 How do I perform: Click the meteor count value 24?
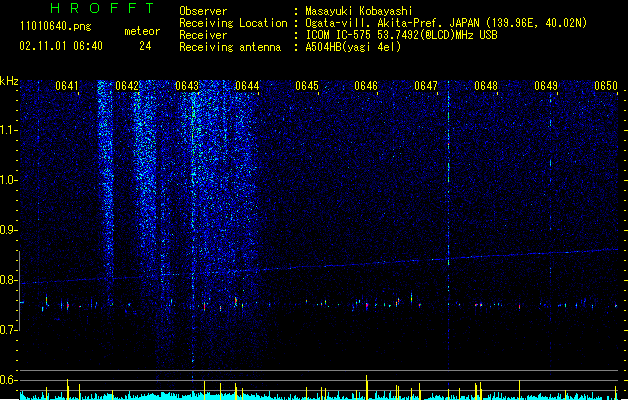click(x=145, y=46)
